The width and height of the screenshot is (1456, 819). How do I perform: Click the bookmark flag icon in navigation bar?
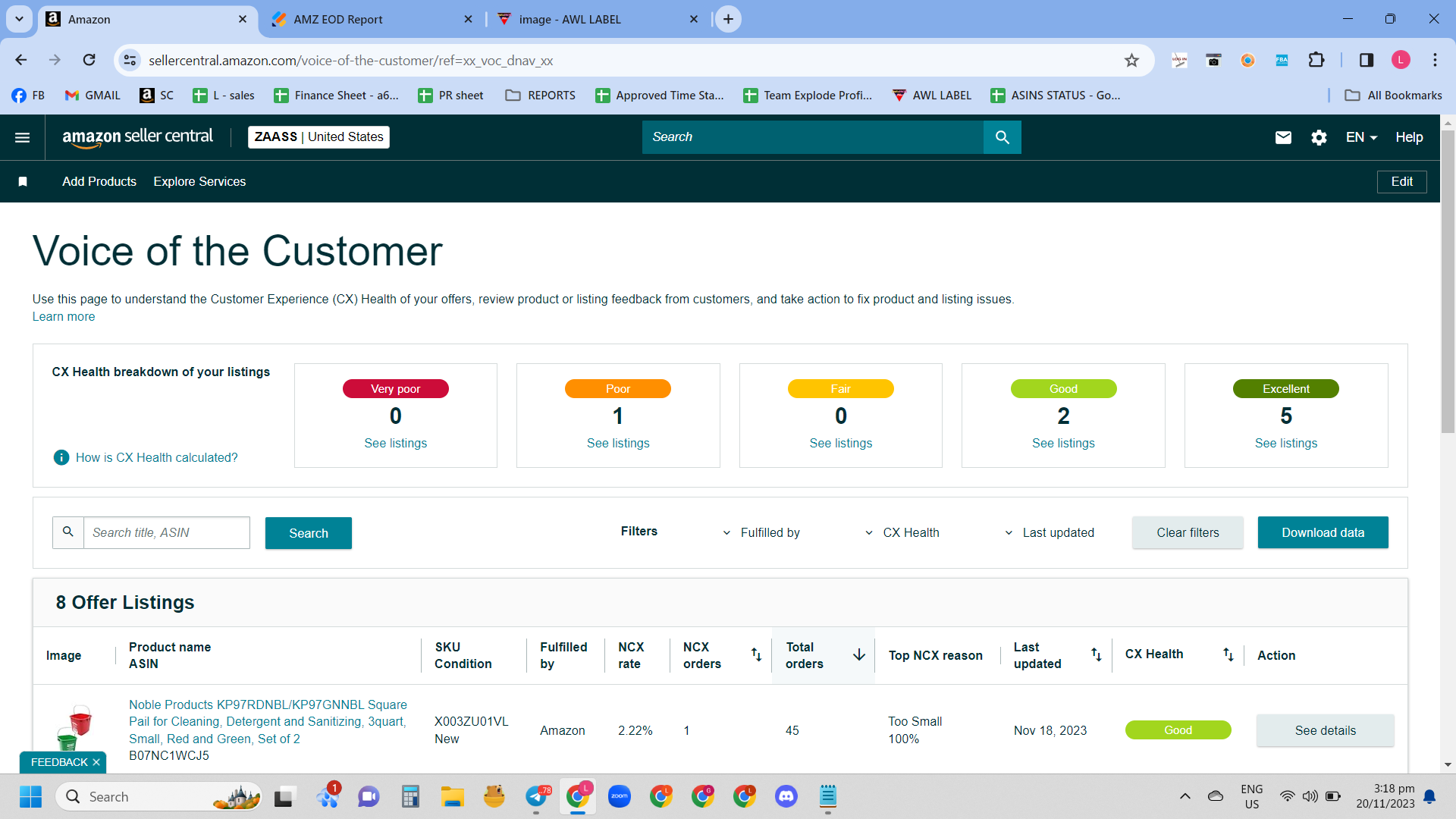coord(23,181)
